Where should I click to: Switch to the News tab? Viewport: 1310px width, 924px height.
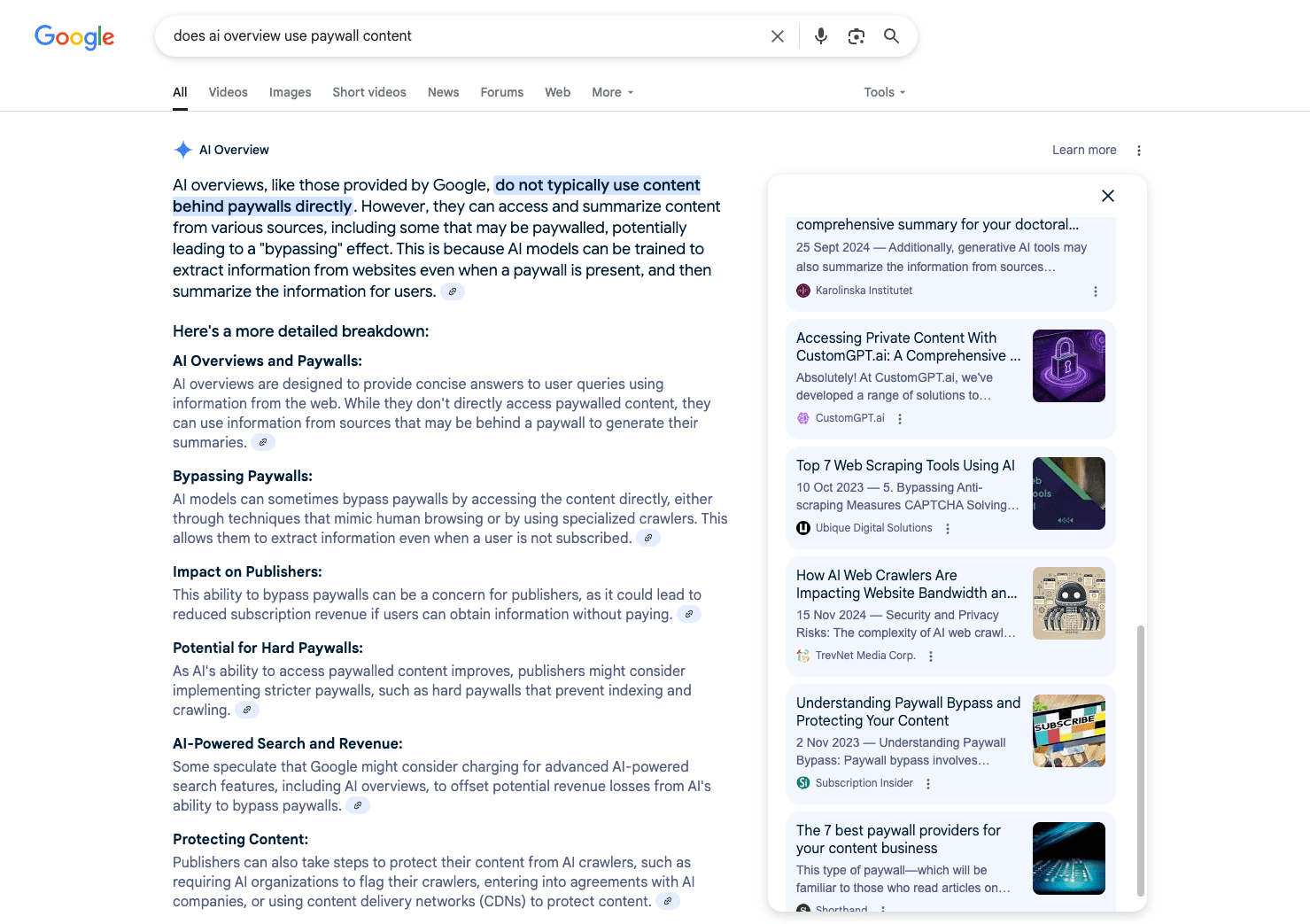(x=443, y=92)
